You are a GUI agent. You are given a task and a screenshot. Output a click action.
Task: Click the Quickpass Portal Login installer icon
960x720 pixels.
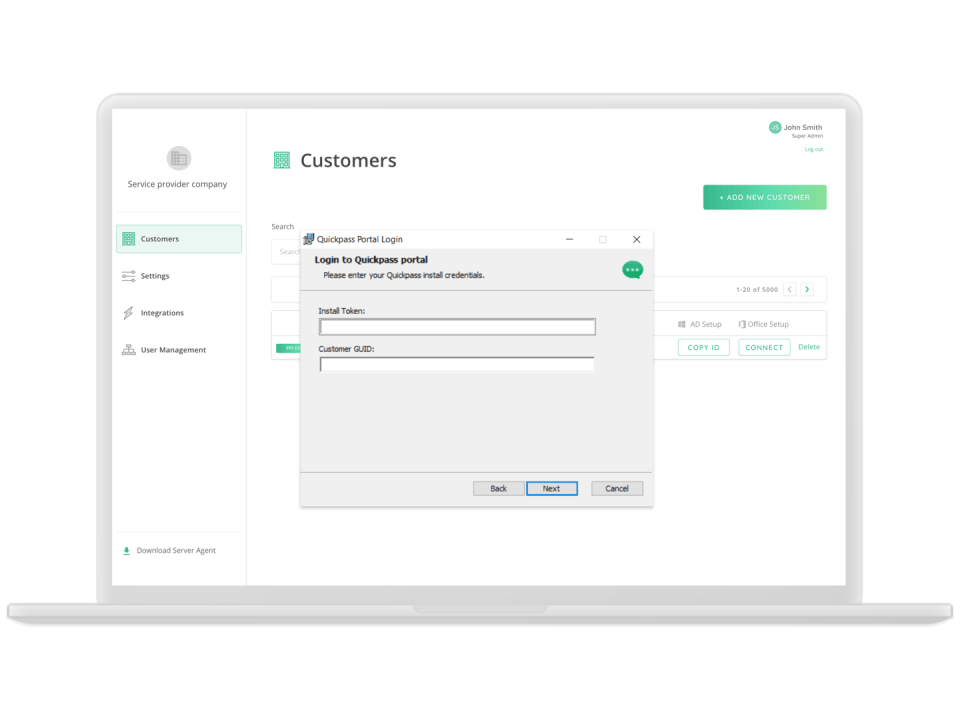309,239
